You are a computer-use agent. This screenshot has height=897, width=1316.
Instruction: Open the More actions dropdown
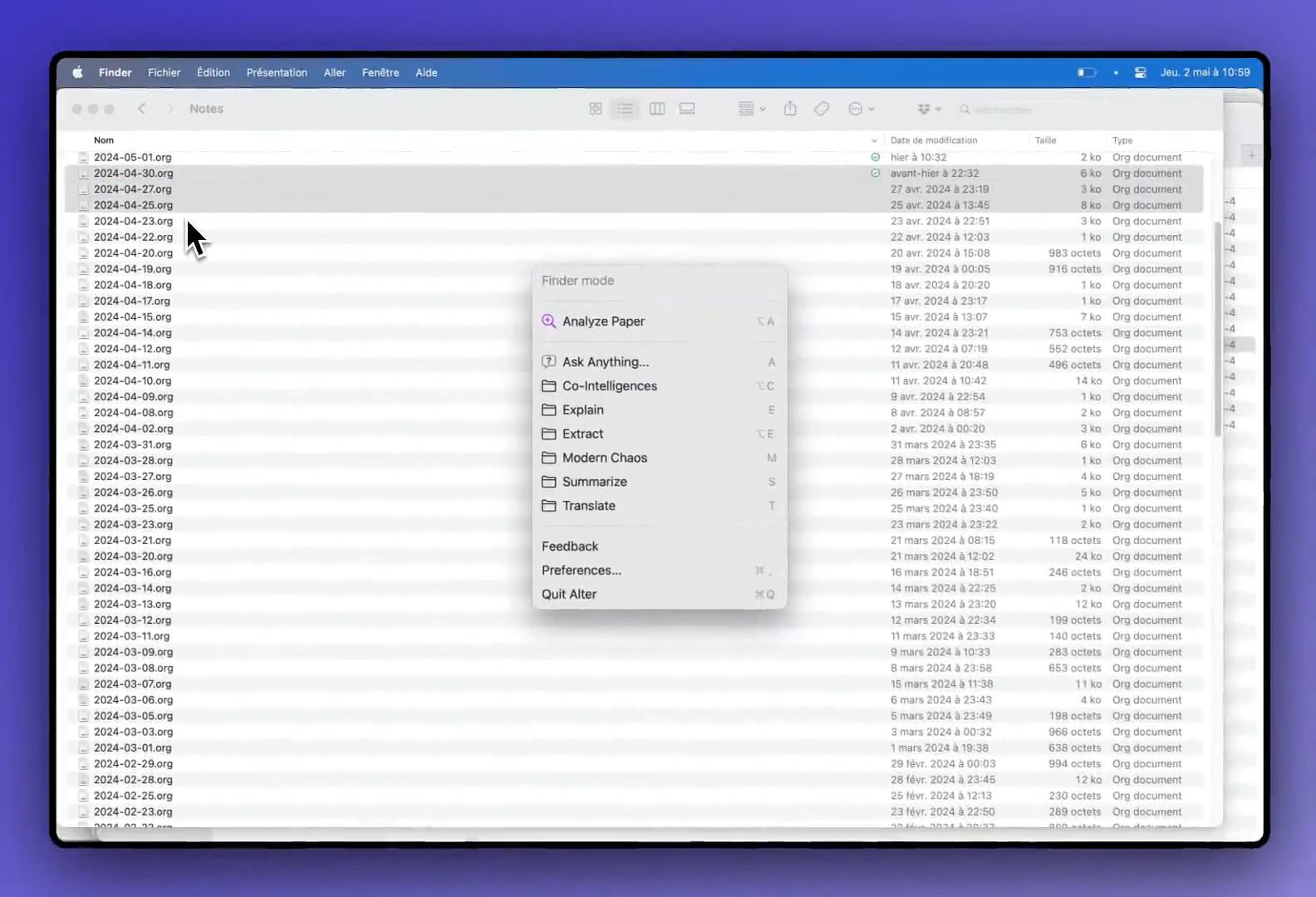pyautogui.click(x=862, y=109)
